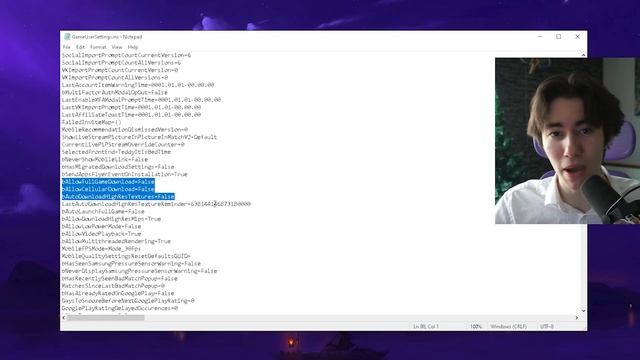Click the MobileRecommendationDismissedVersion=0 line
640x360 pixels.
click(x=125, y=130)
